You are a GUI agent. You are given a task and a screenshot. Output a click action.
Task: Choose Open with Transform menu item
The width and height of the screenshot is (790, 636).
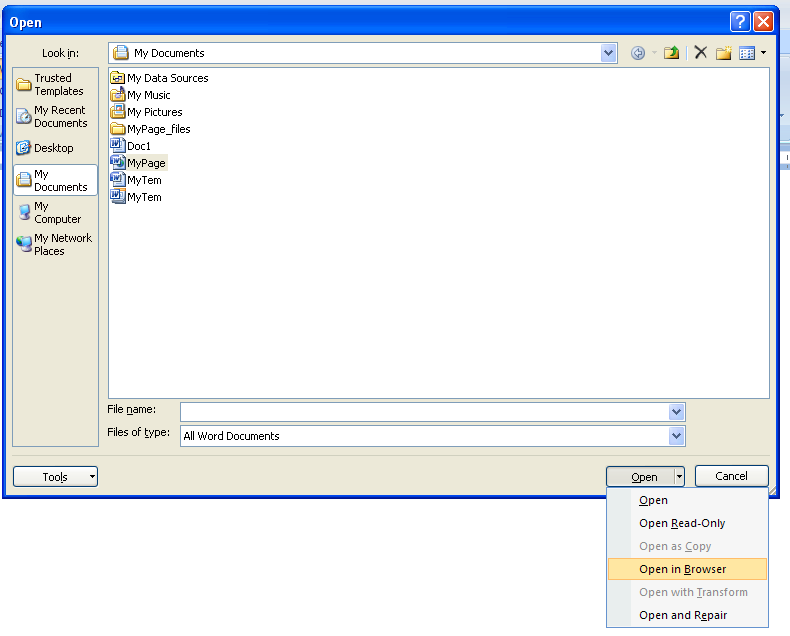click(687, 592)
